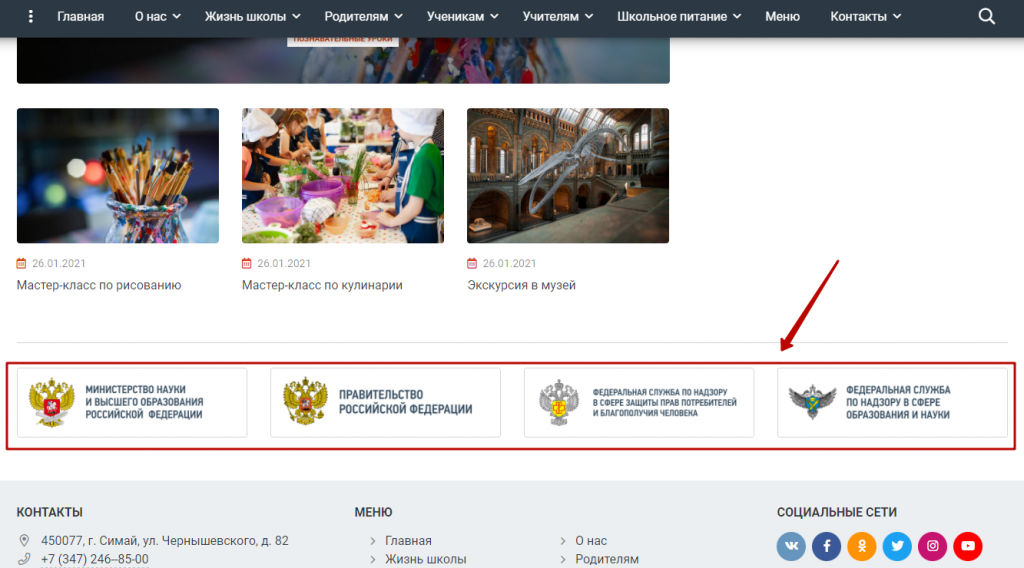Expand the «Школьное питание» dropdown
Screen dimensions: 1024x568
pos(679,17)
